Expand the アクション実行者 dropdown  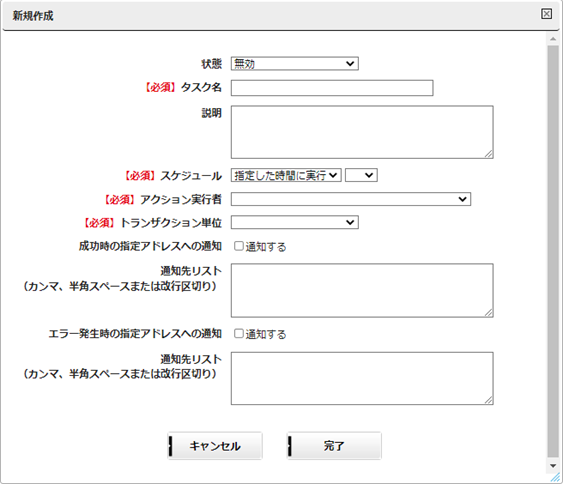351,199
